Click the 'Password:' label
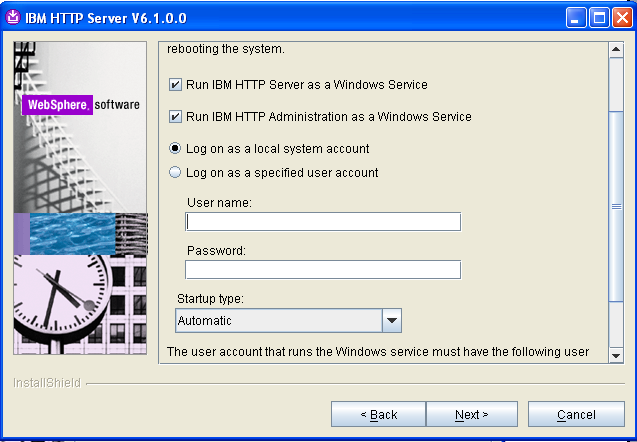The width and height of the screenshot is (637, 442). tap(216, 251)
